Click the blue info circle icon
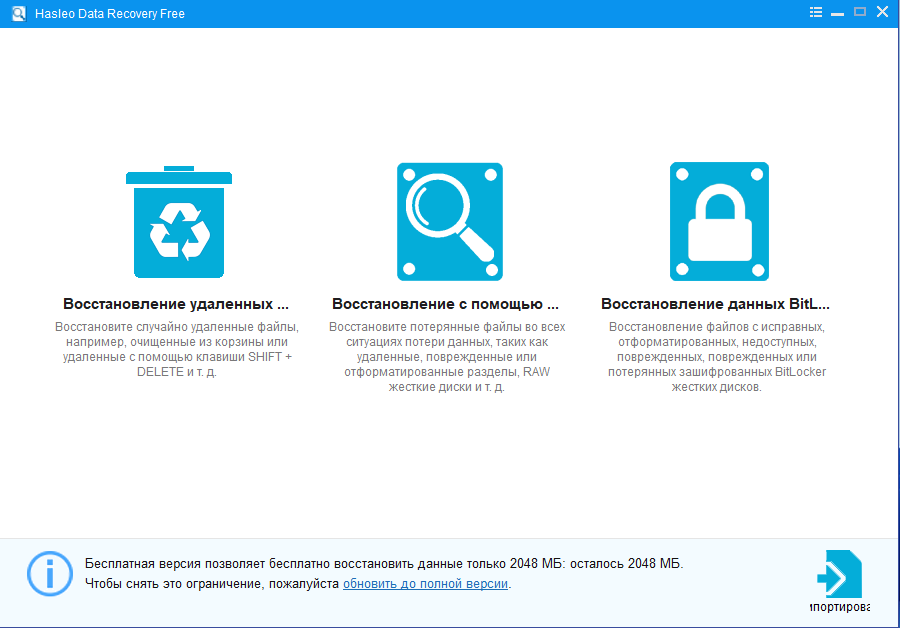The height and width of the screenshot is (628, 900). 50,573
